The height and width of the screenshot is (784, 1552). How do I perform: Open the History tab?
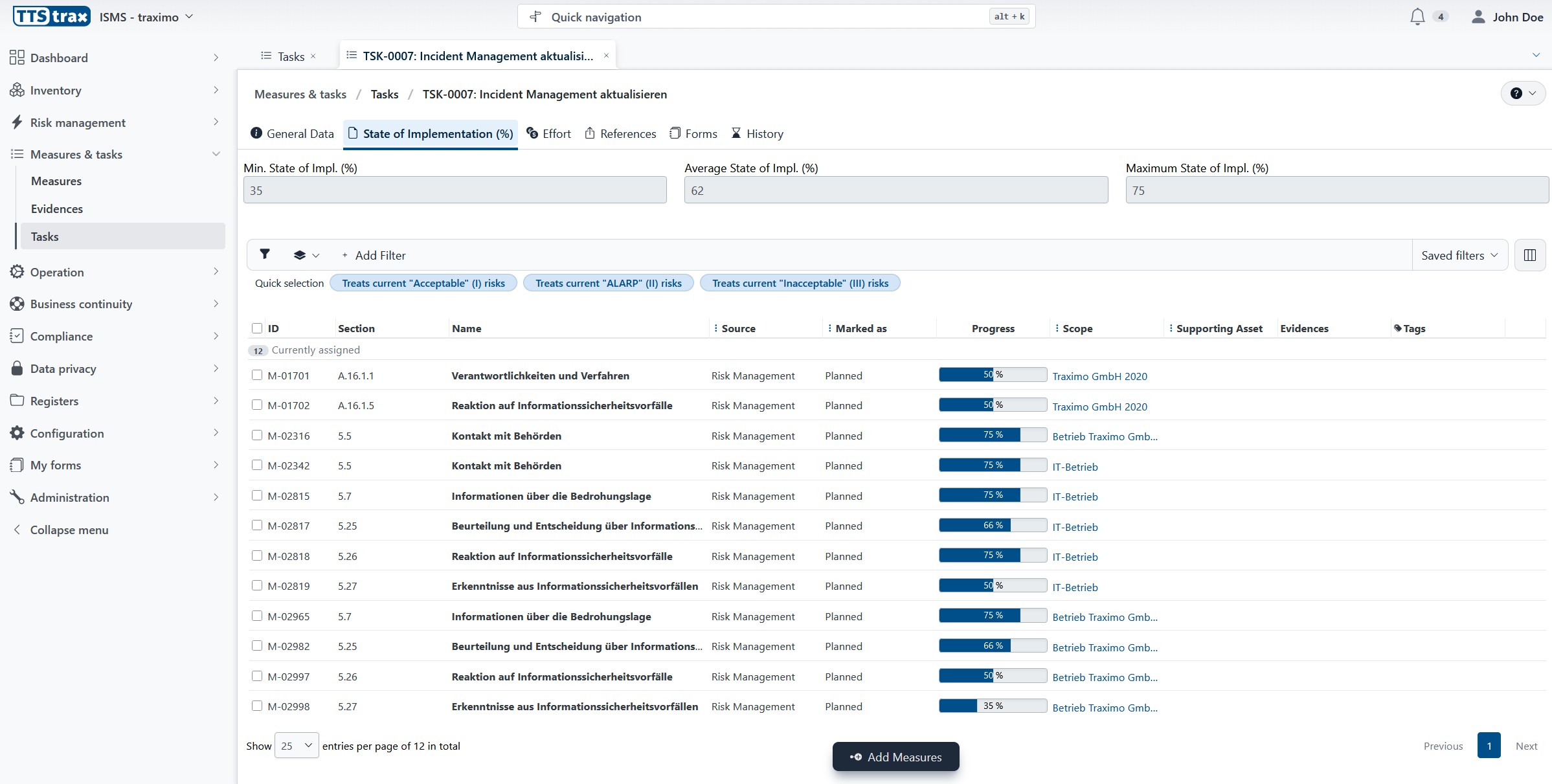click(x=757, y=133)
